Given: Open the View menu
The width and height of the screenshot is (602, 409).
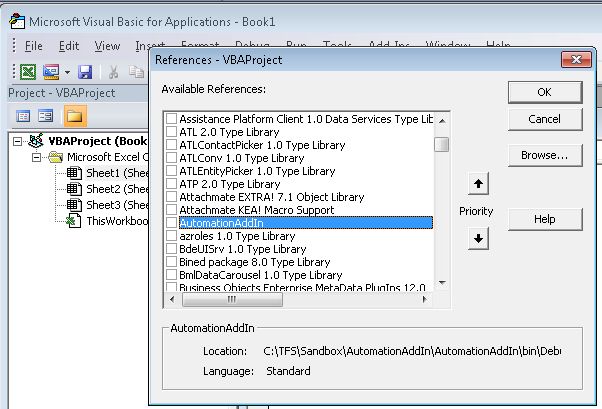Looking at the screenshot, I should (107, 46).
